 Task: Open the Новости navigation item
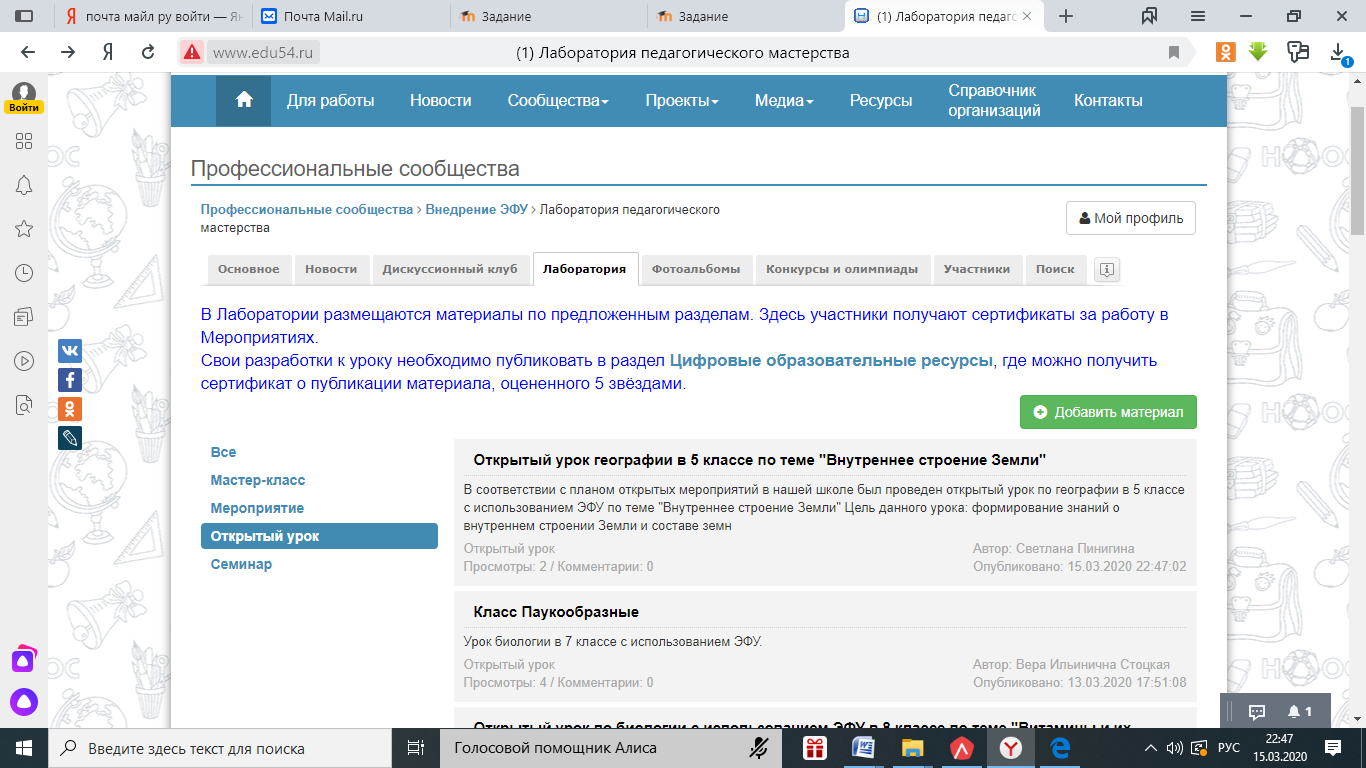tap(441, 100)
